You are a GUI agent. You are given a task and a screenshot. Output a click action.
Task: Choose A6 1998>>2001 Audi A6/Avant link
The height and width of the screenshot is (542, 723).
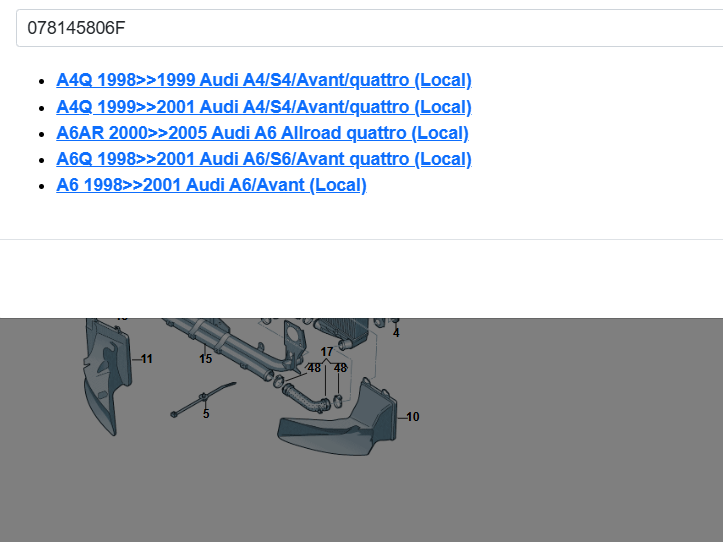[211, 185]
